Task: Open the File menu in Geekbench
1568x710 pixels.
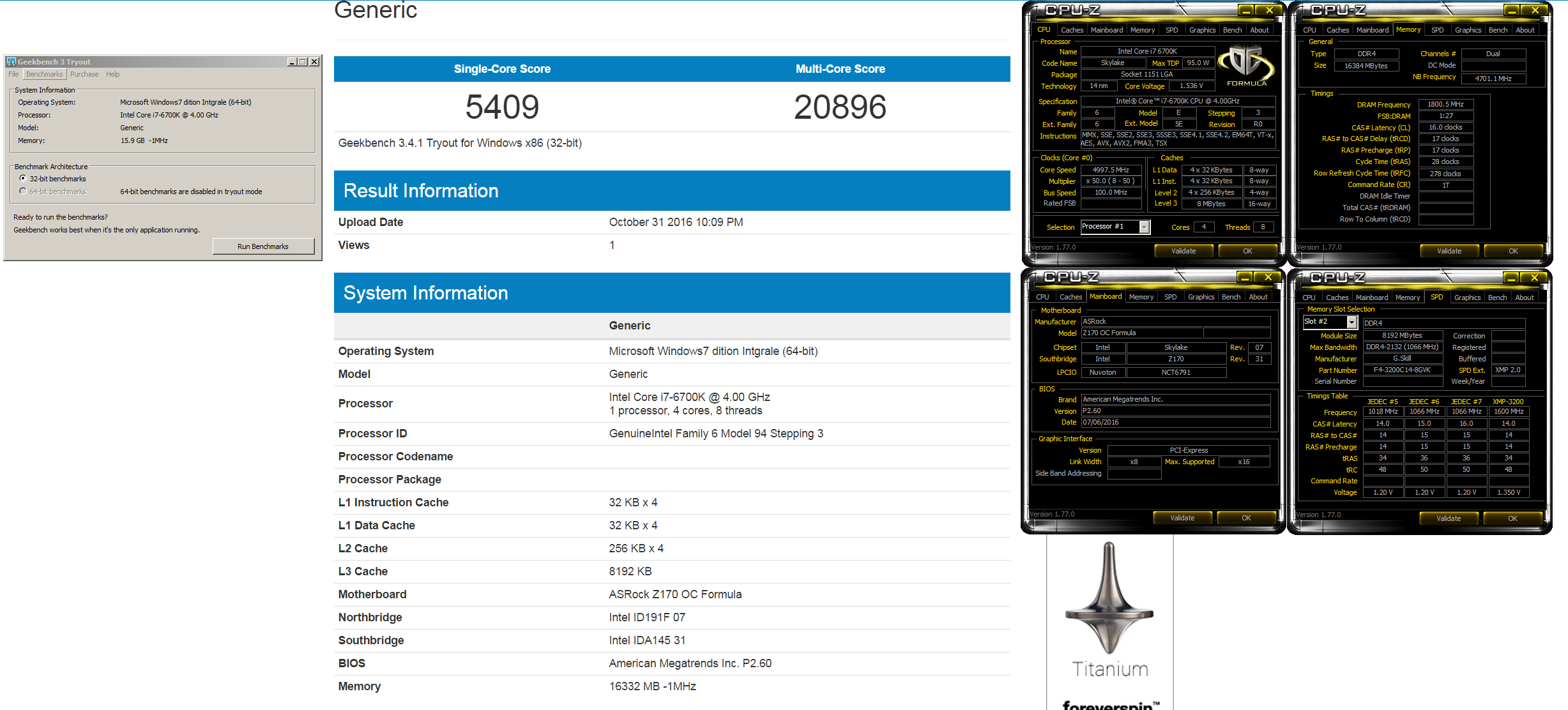Action: coord(13,74)
